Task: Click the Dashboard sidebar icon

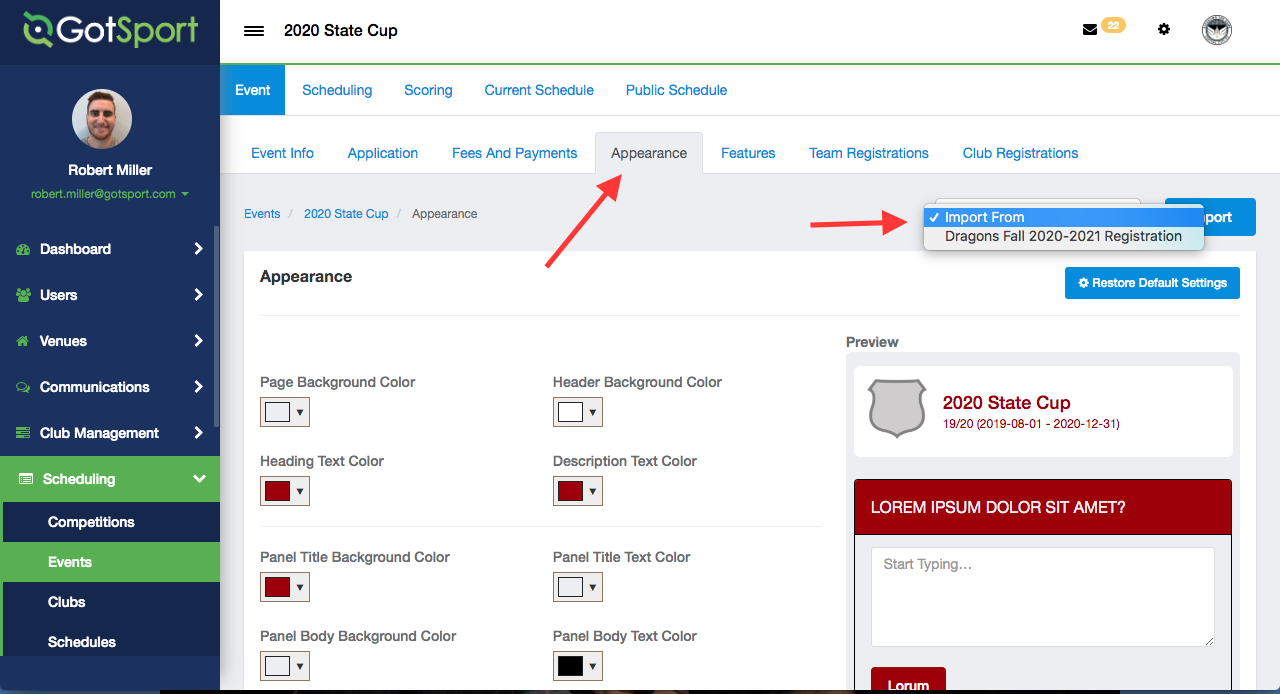Action: (x=23, y=249)
